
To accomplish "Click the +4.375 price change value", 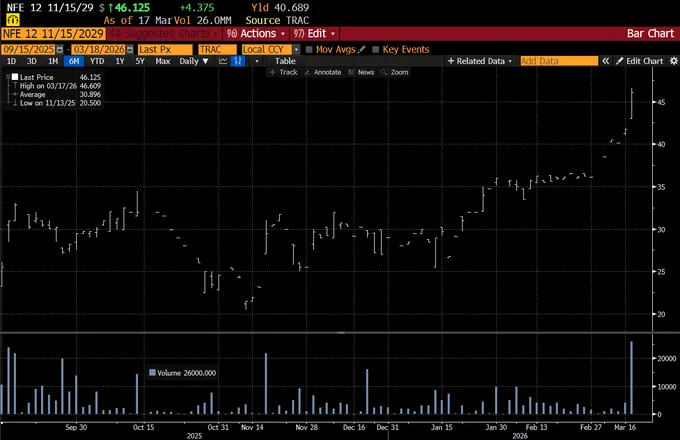I will pos(197,7).
